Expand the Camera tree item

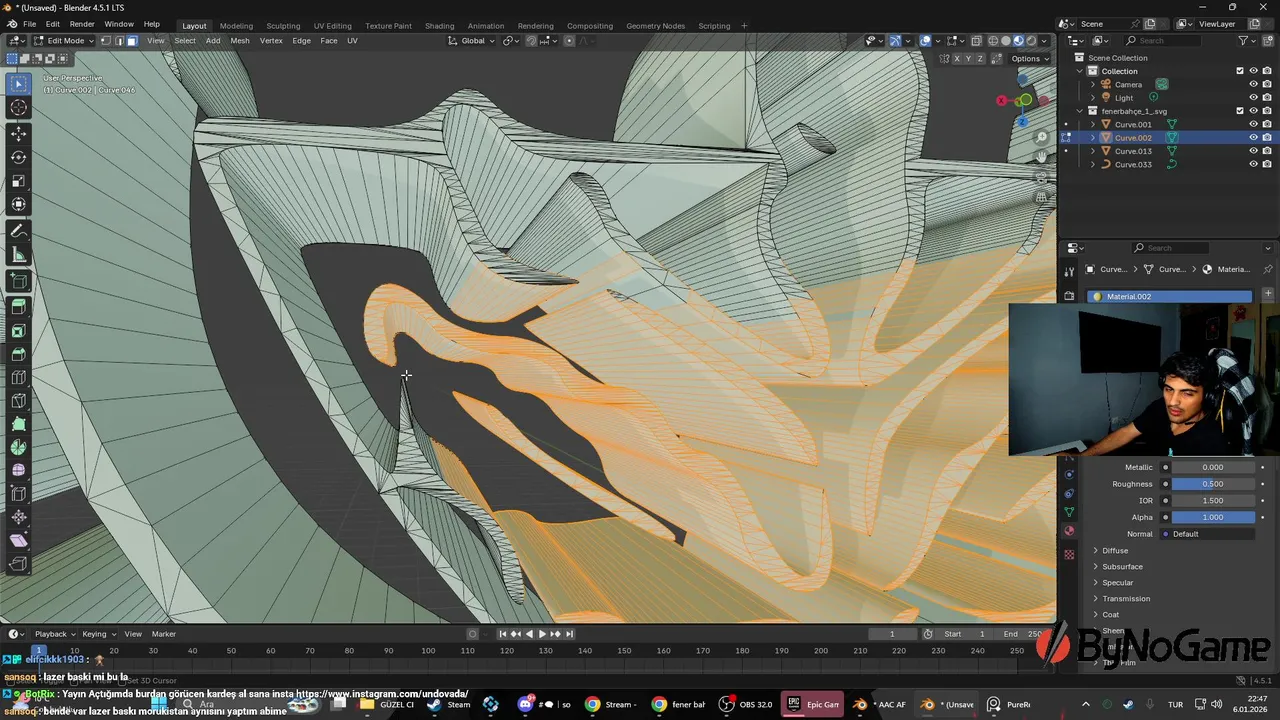tap(1093, 84)
